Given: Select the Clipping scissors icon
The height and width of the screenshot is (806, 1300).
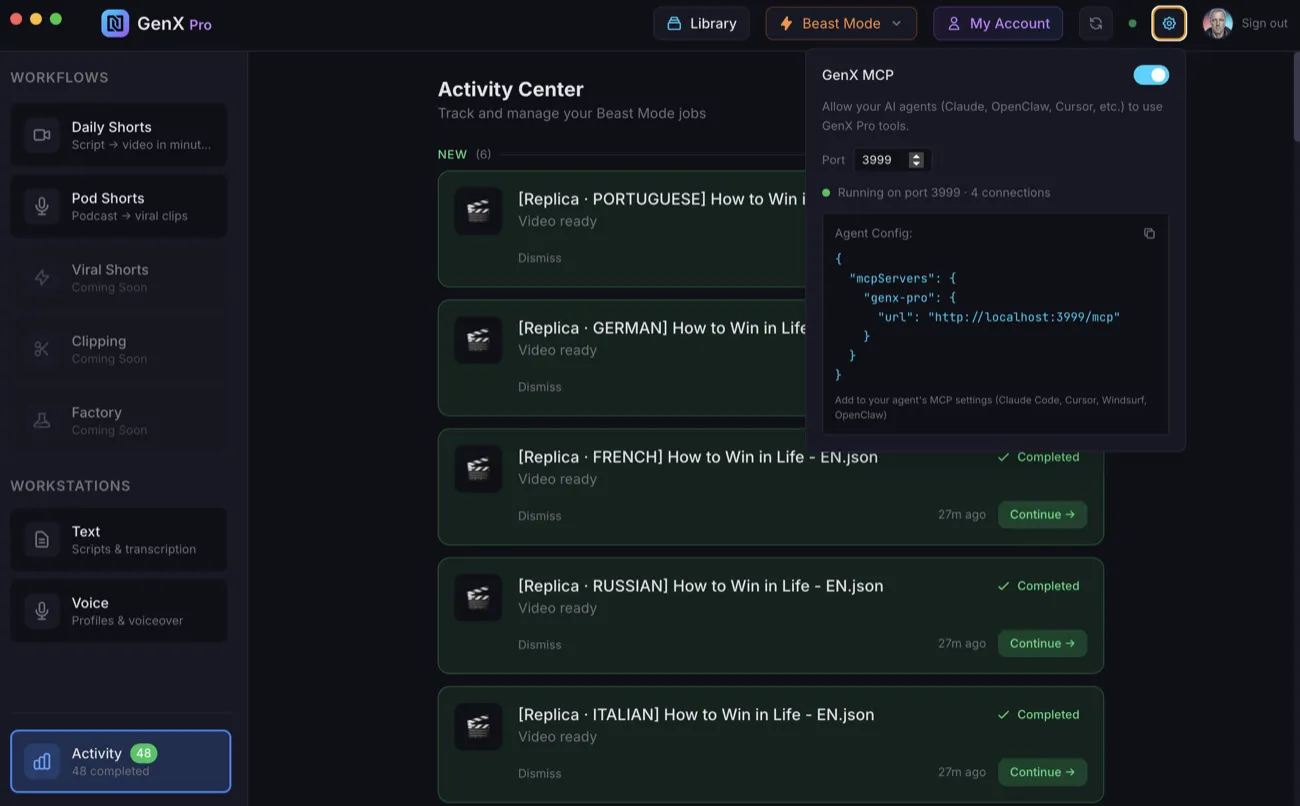Looking at the screenshot, I should [41, 349].
